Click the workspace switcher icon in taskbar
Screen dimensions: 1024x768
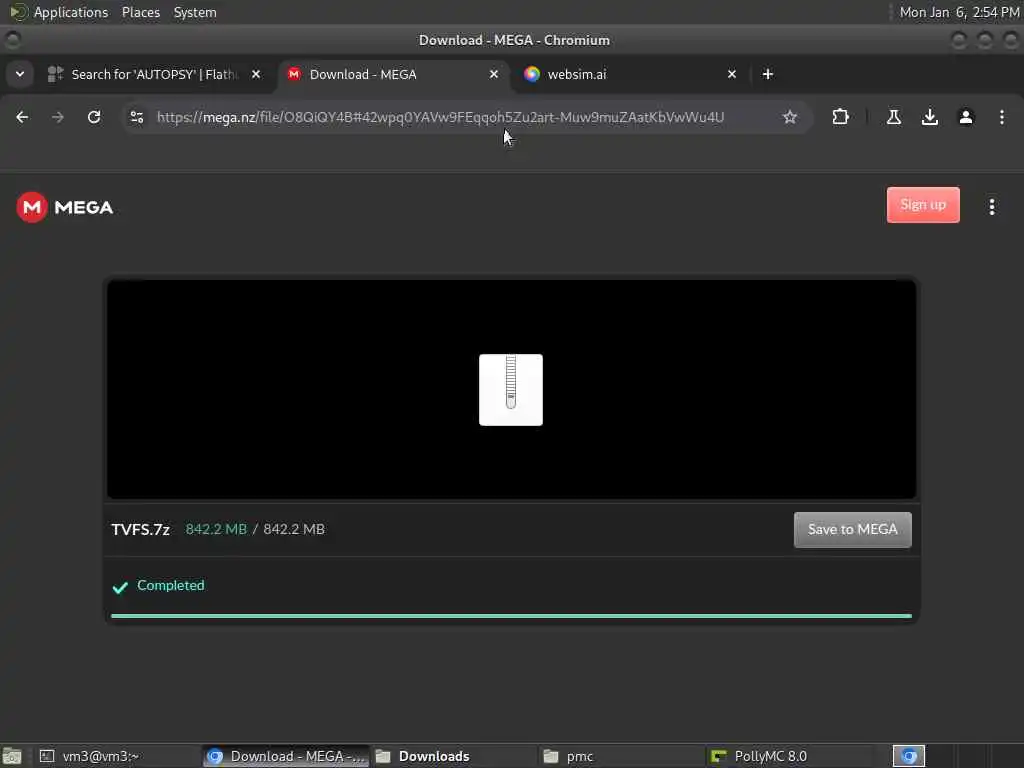pyautogui.click(x=909, y=756)
